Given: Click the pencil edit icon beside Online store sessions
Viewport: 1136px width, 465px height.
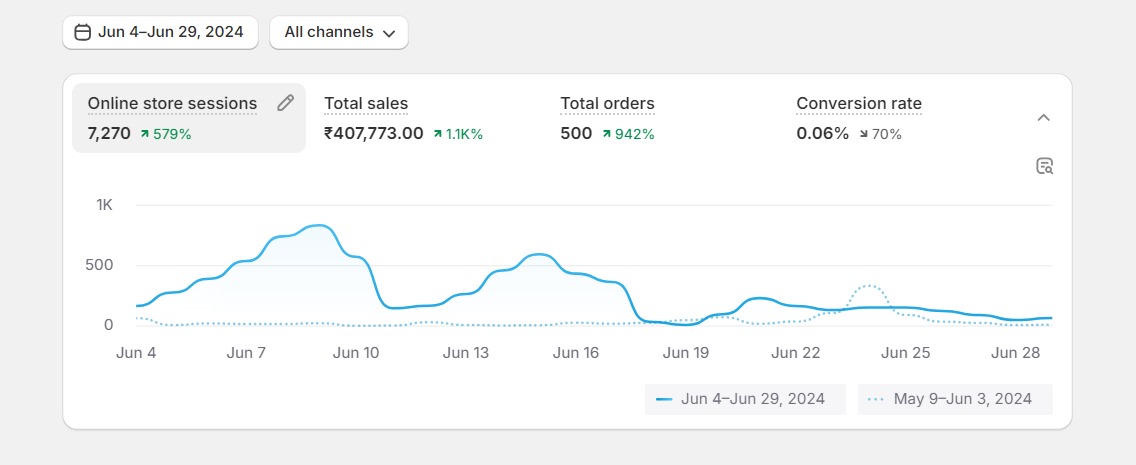Looking at the screenshot, I should point(286,103).
